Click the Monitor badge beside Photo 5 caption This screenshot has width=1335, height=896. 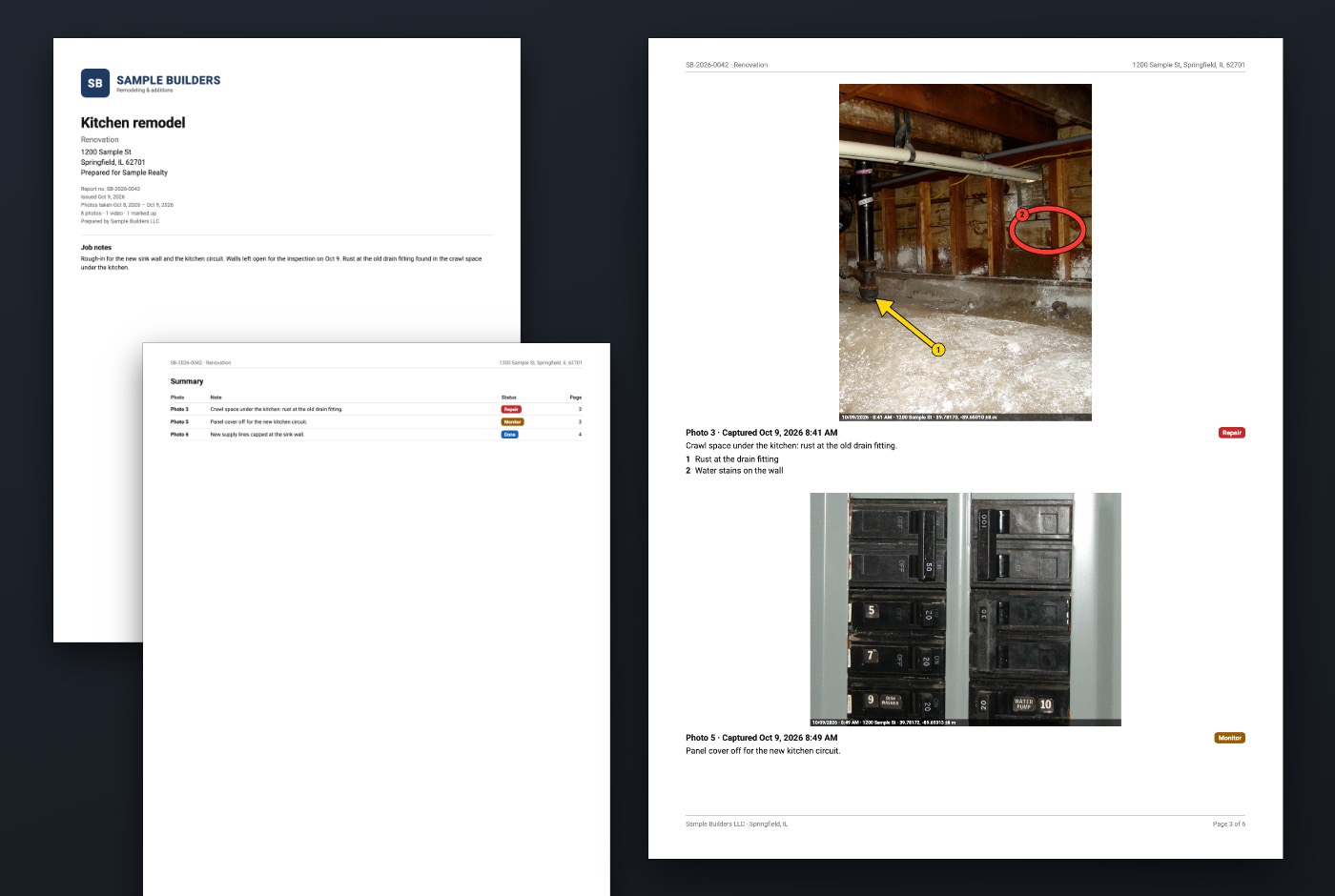pos(1230,738)
